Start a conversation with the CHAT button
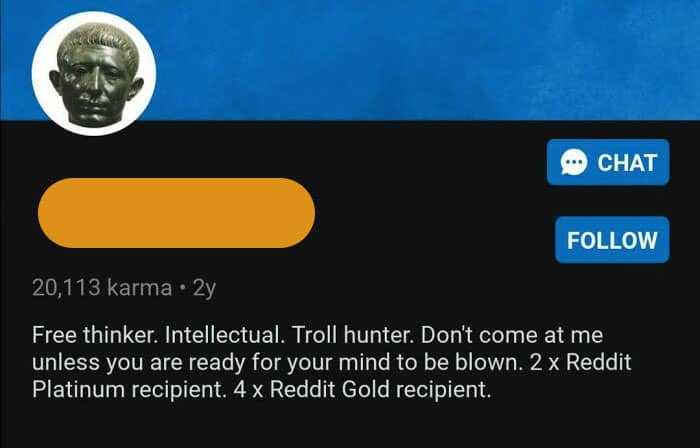The width and height of the screenshot is (700, 448). pyautogui.click(x=608, y=162)
